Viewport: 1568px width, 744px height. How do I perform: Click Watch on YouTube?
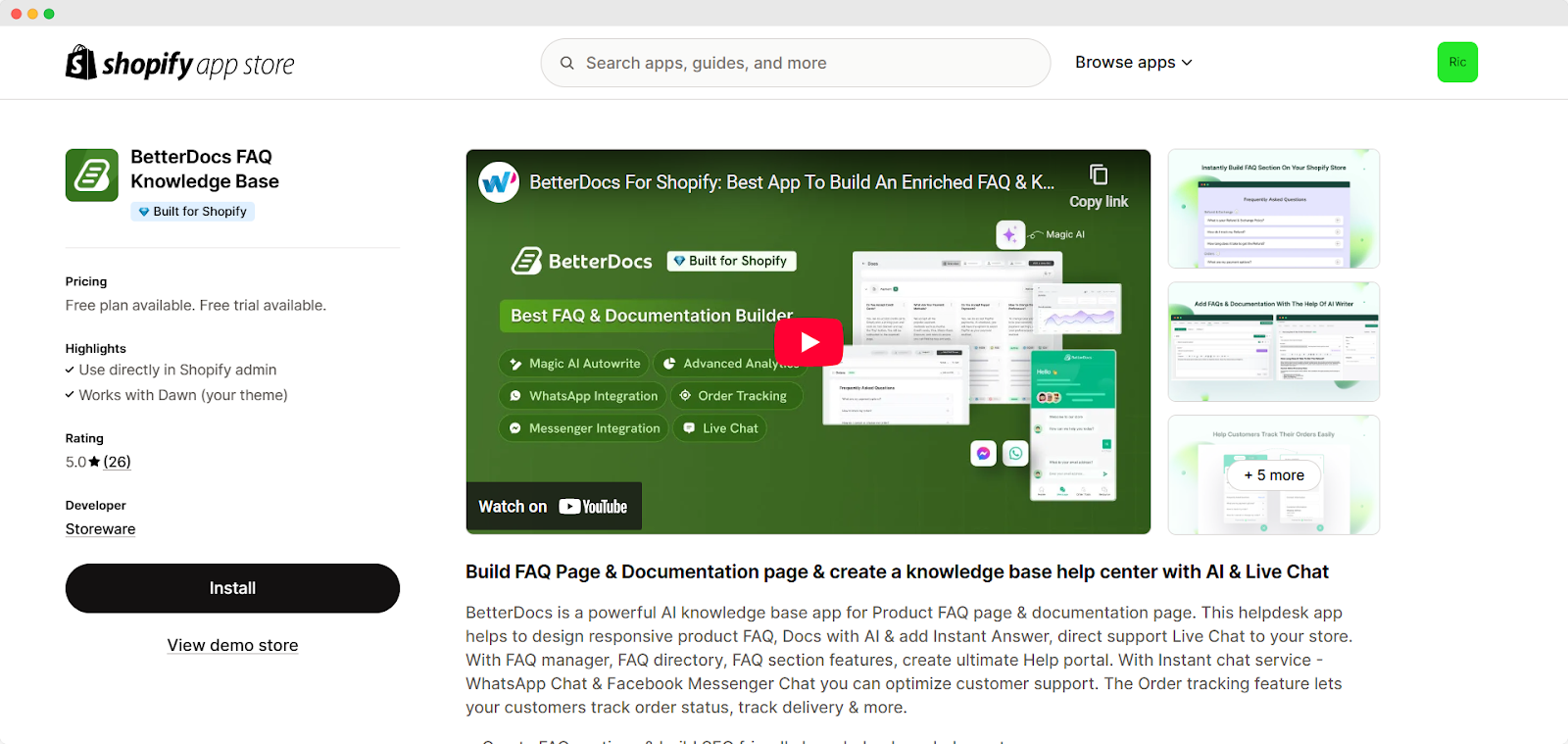[554, 507]
